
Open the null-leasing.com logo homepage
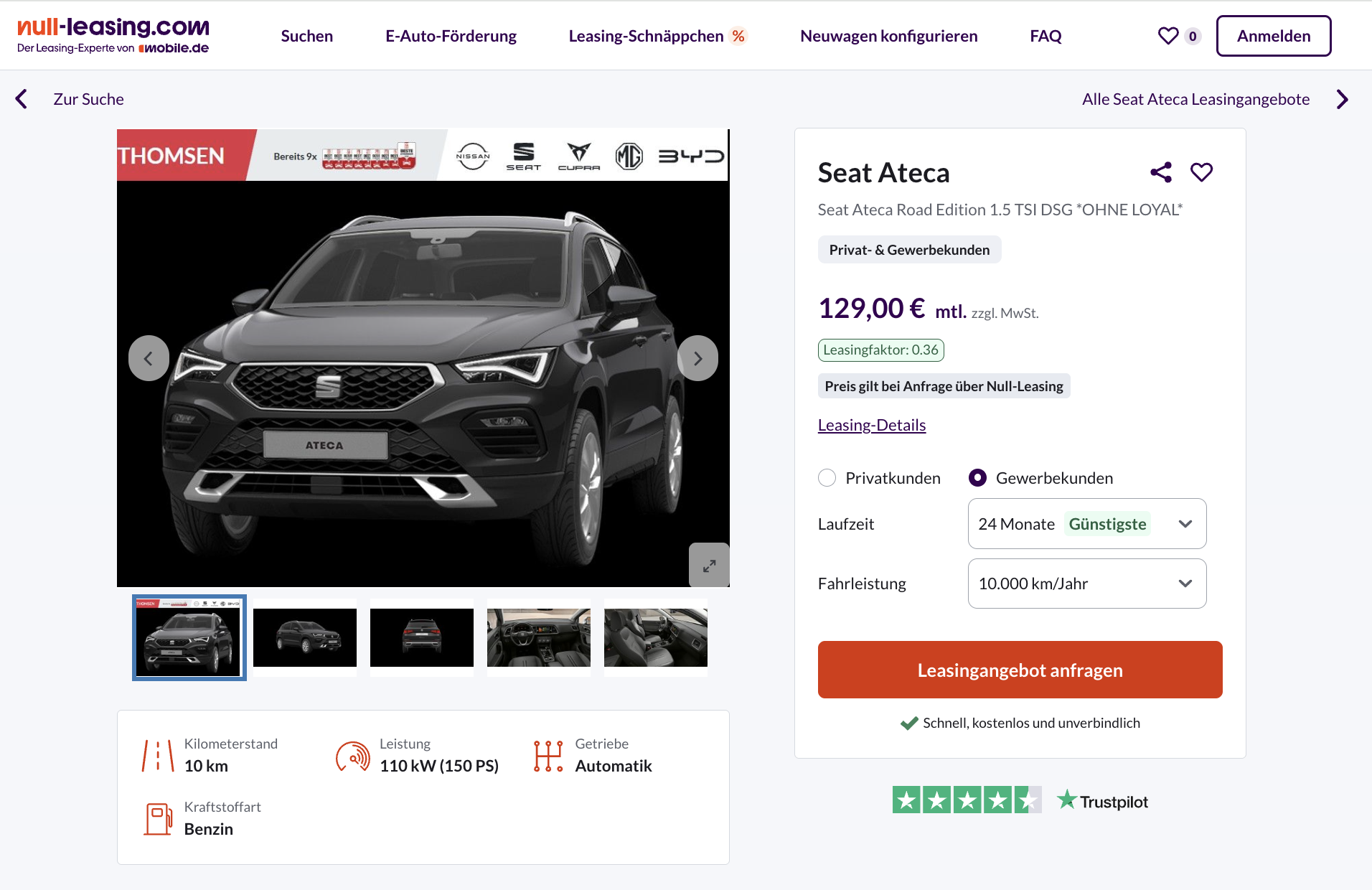click(113, 36)
